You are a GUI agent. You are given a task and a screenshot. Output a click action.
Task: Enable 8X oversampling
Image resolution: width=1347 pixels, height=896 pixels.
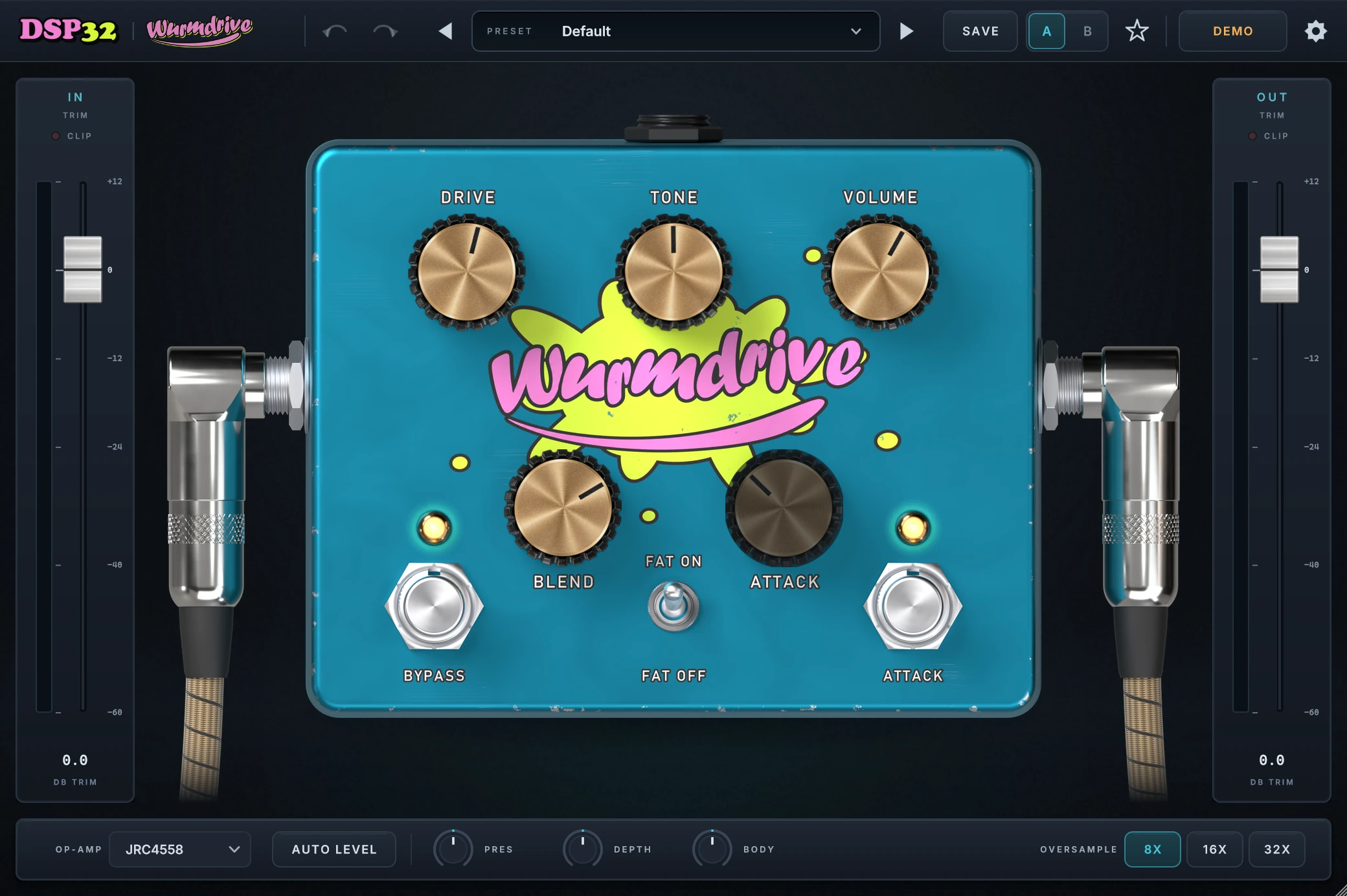(x=1153, y=849)
